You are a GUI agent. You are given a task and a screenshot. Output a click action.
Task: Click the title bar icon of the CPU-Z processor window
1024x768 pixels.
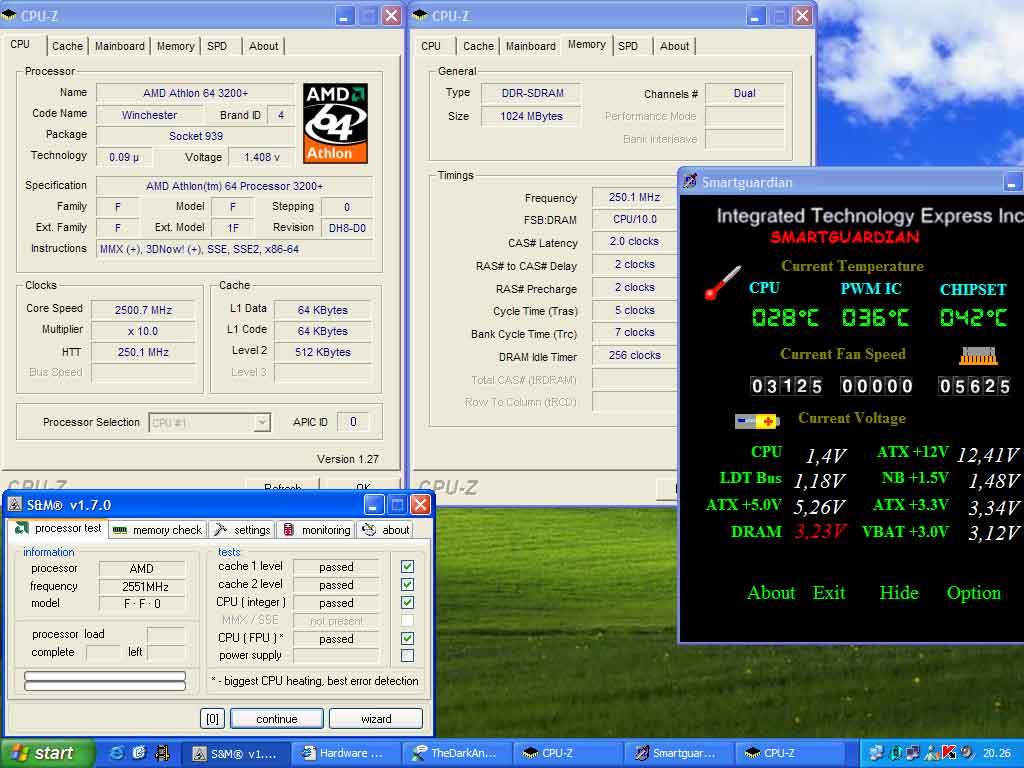9,15
